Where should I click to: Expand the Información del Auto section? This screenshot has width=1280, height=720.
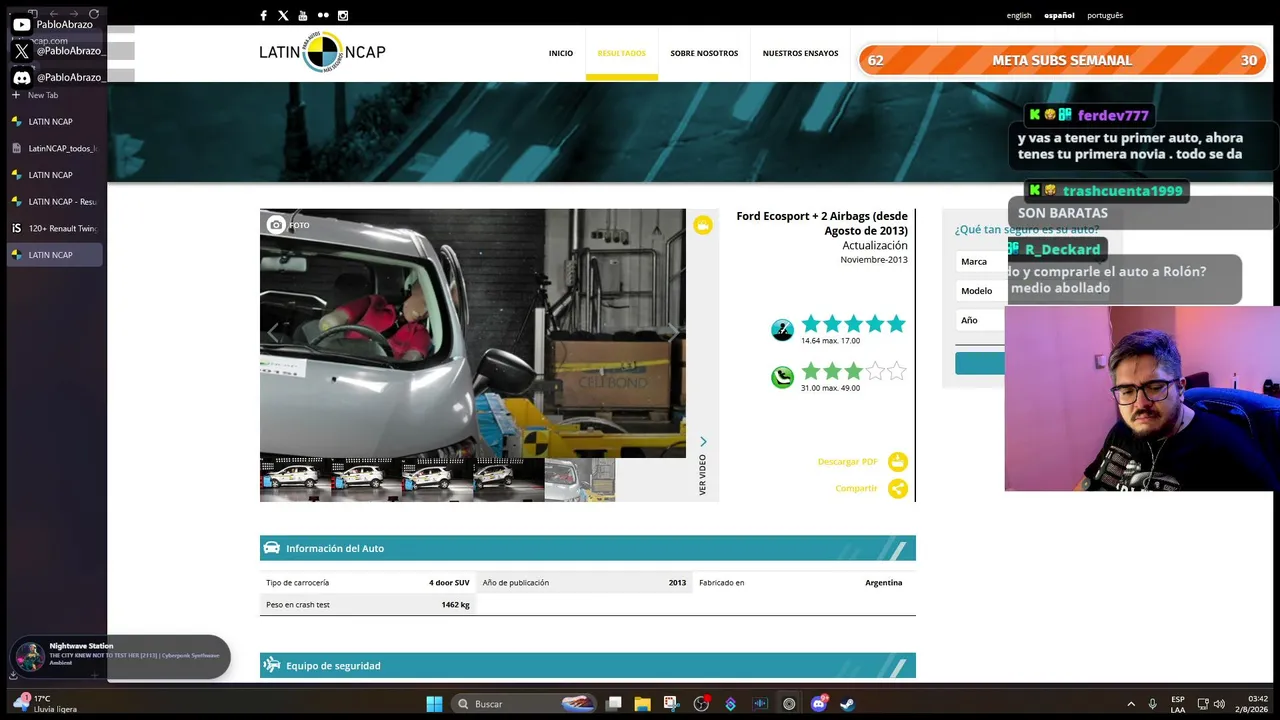pyautogui.click(x=587, y=548)
